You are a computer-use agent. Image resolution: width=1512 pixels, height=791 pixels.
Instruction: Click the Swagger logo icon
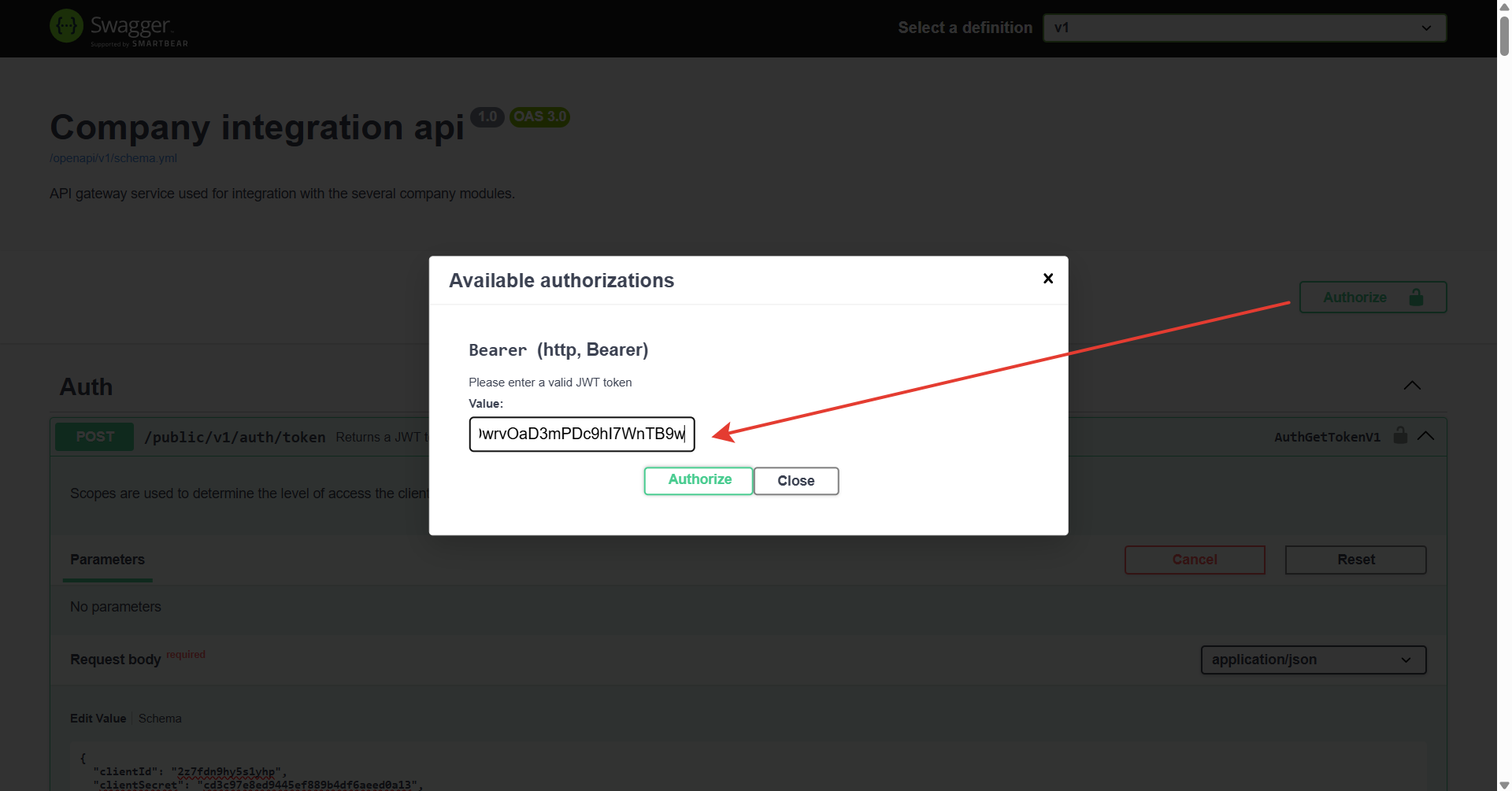(x=67, y=26)
